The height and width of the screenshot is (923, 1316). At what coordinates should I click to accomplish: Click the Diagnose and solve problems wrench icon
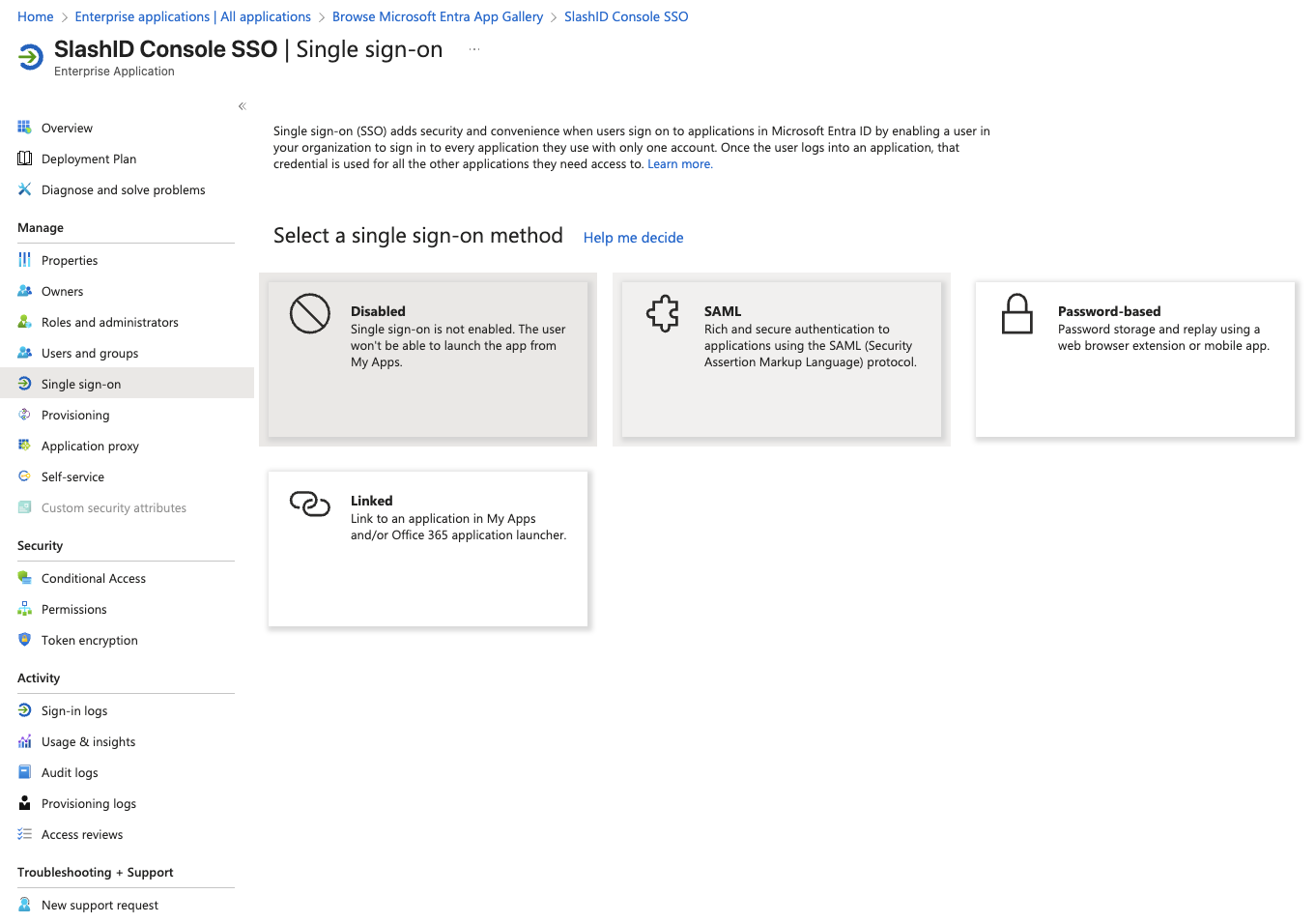(24, 189)
